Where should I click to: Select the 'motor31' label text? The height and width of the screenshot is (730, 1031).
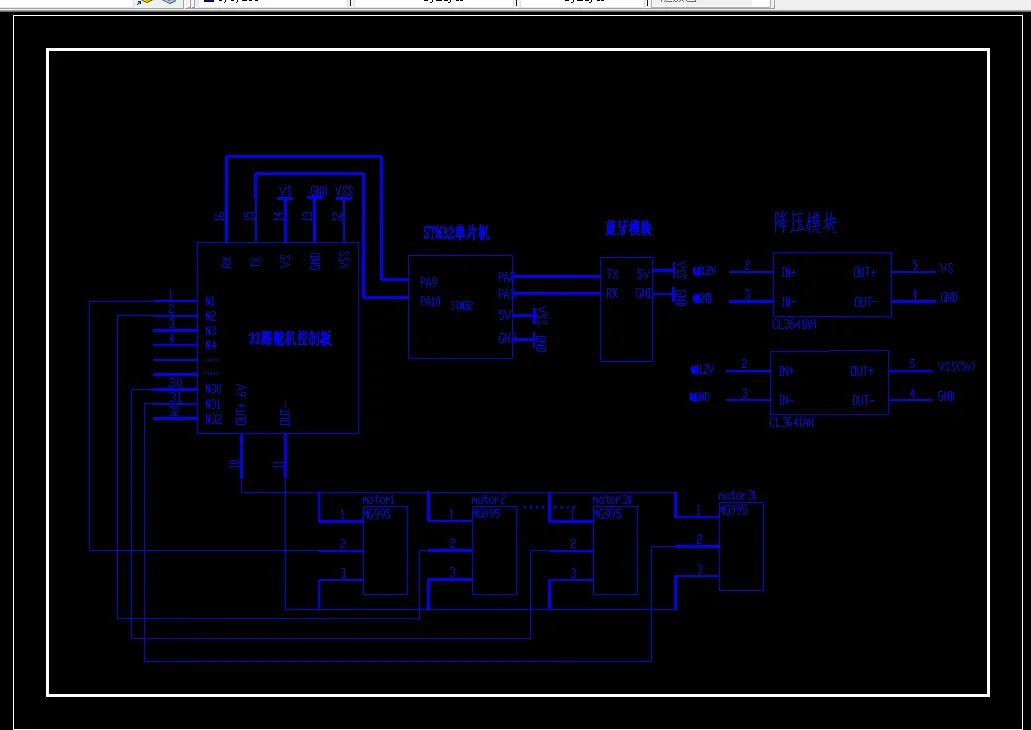pos(737,496)
